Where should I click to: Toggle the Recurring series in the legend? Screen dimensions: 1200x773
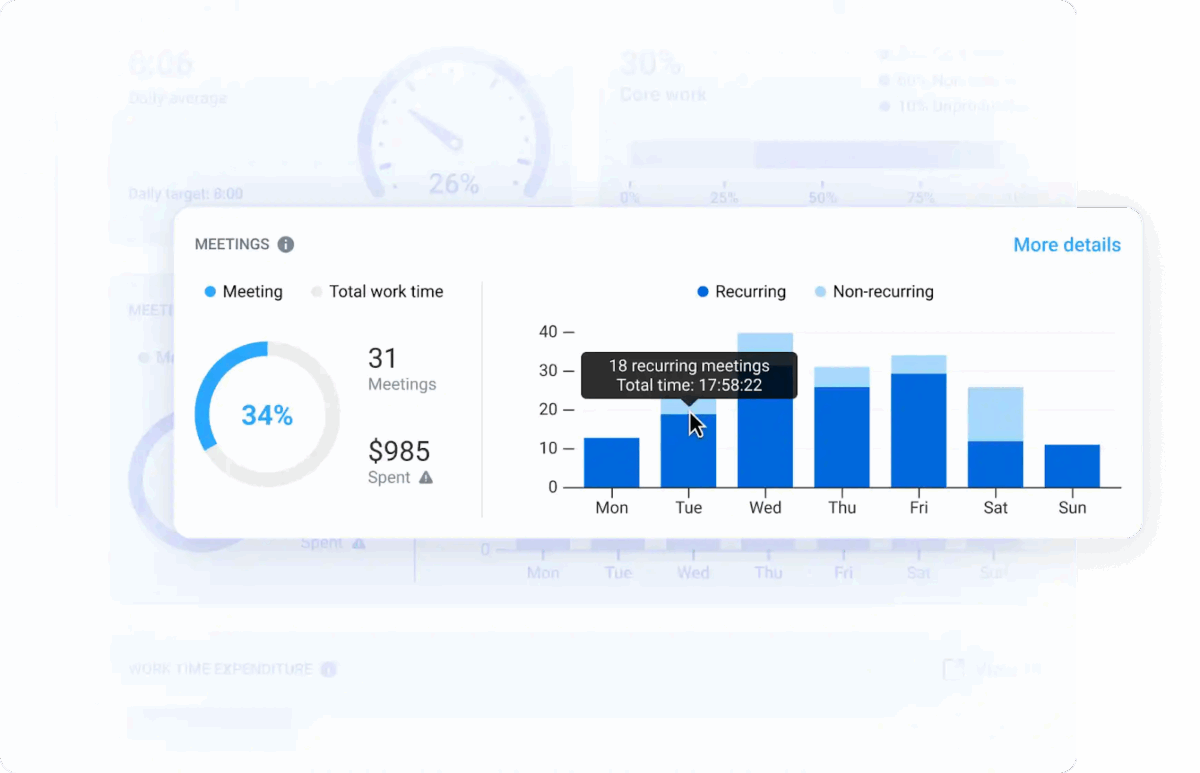point(741,292)
